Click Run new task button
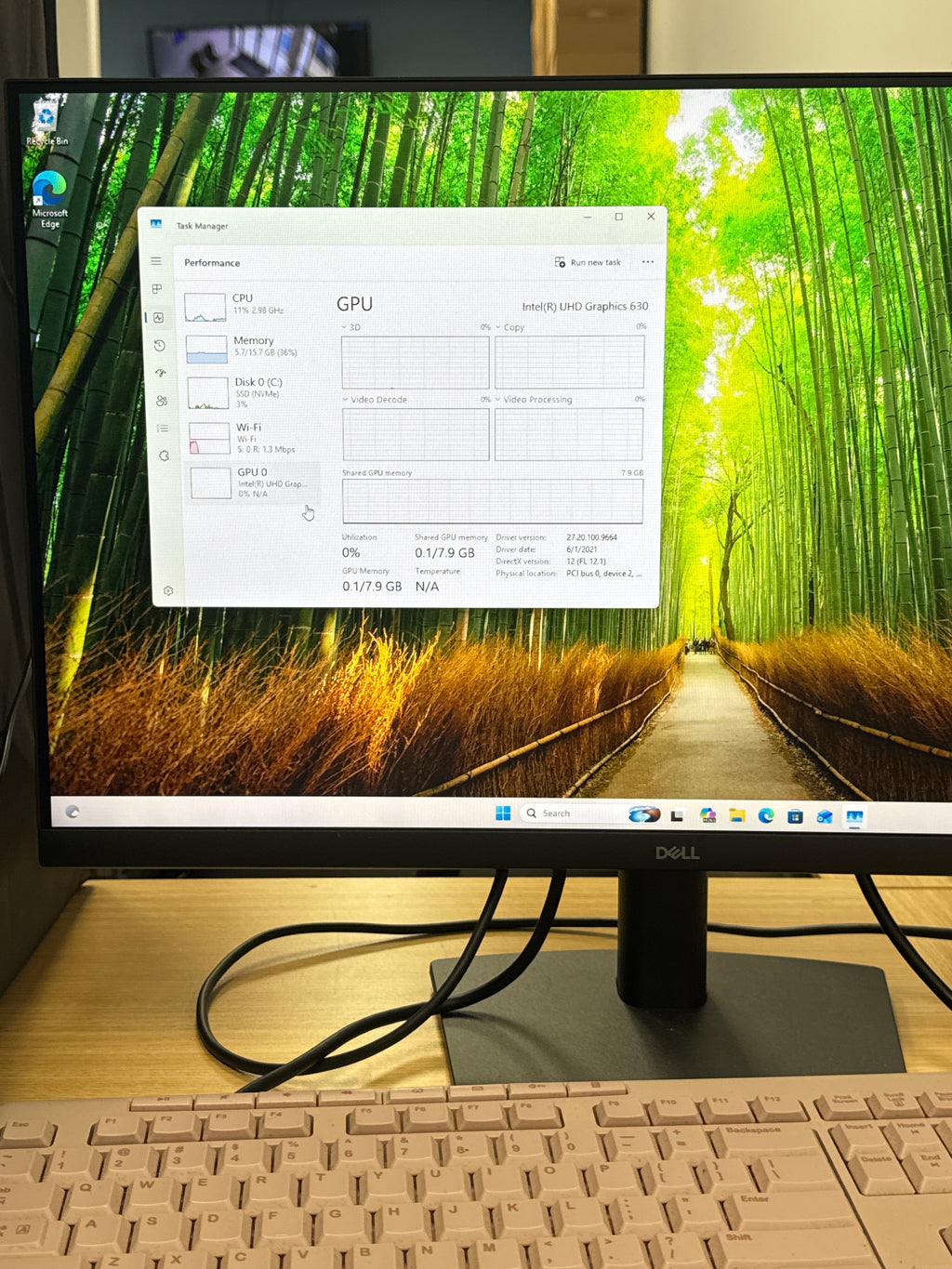Screen dimensions: 952x1269 588,262
